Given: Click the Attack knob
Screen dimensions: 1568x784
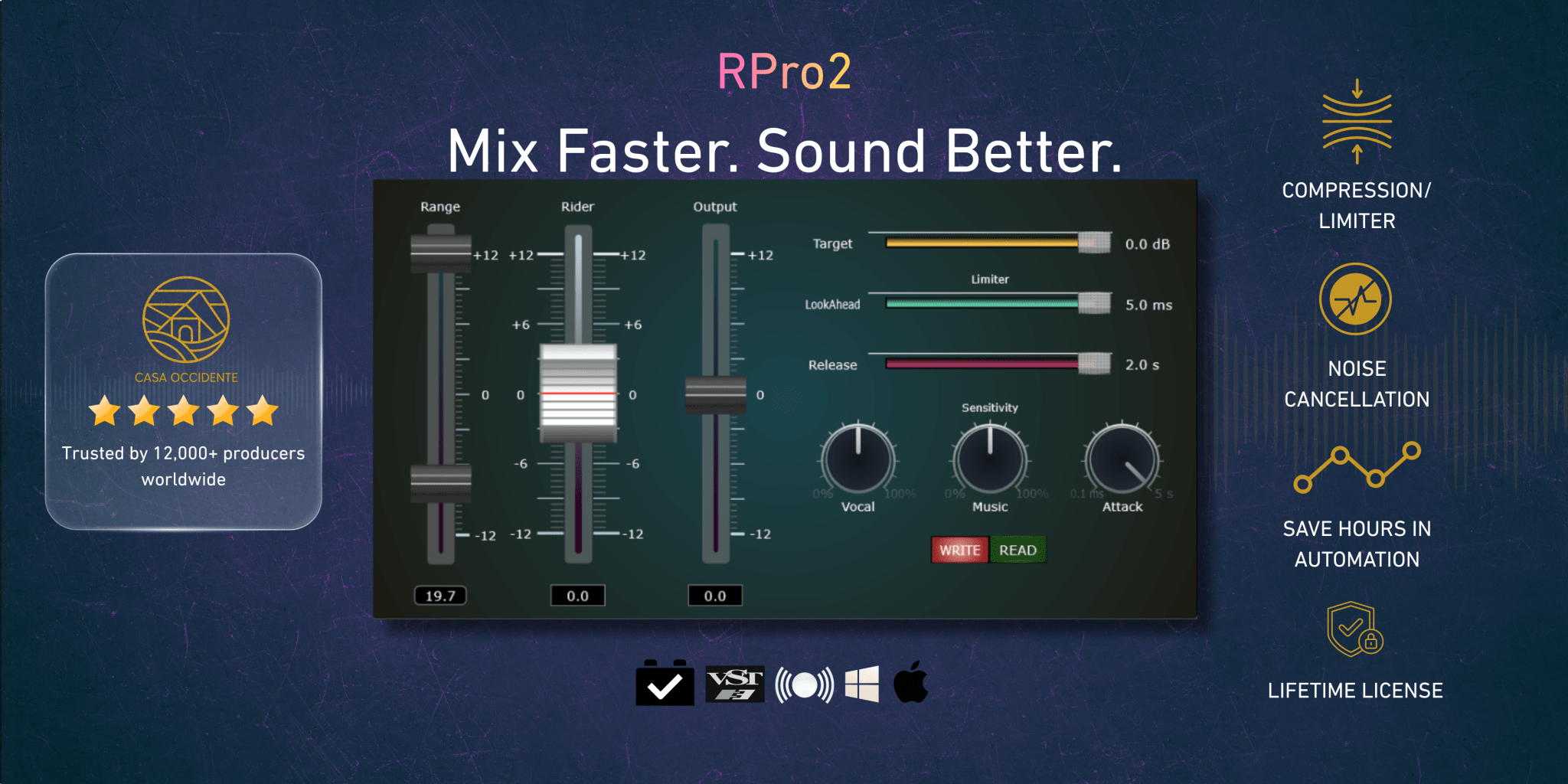Looking at the screenshot, I should pyautogui.click(x=1122, y=459).
